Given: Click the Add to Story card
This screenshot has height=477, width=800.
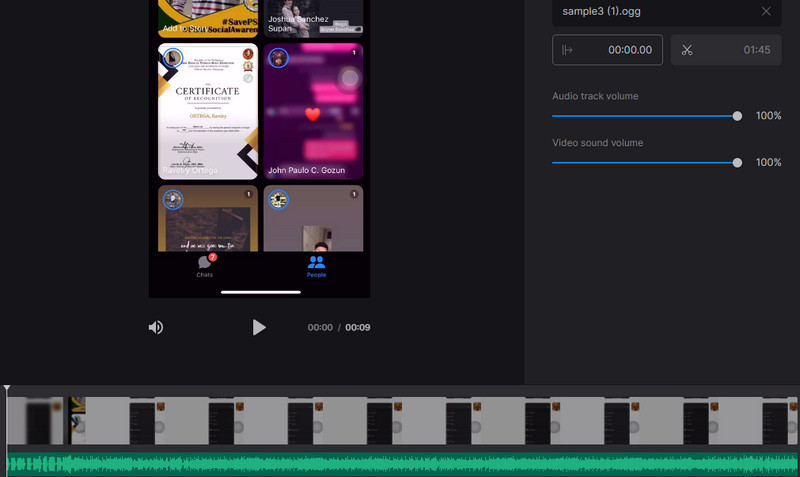Looking at the screenshot, I should click(x=208, y=18).
